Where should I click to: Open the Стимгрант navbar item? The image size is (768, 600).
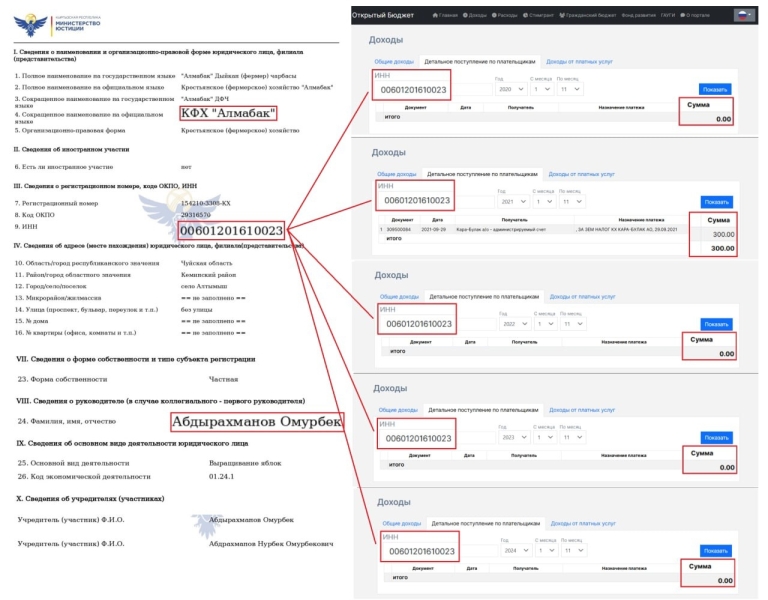pos(538,15)
